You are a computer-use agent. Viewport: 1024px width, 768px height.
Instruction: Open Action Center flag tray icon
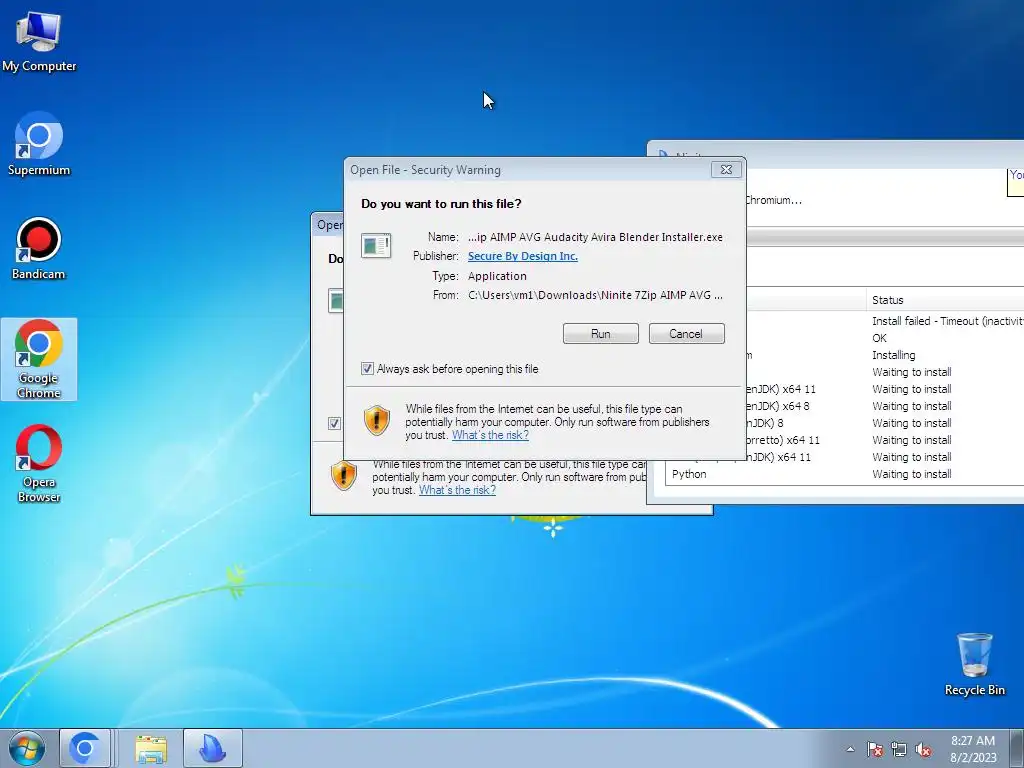874,749
